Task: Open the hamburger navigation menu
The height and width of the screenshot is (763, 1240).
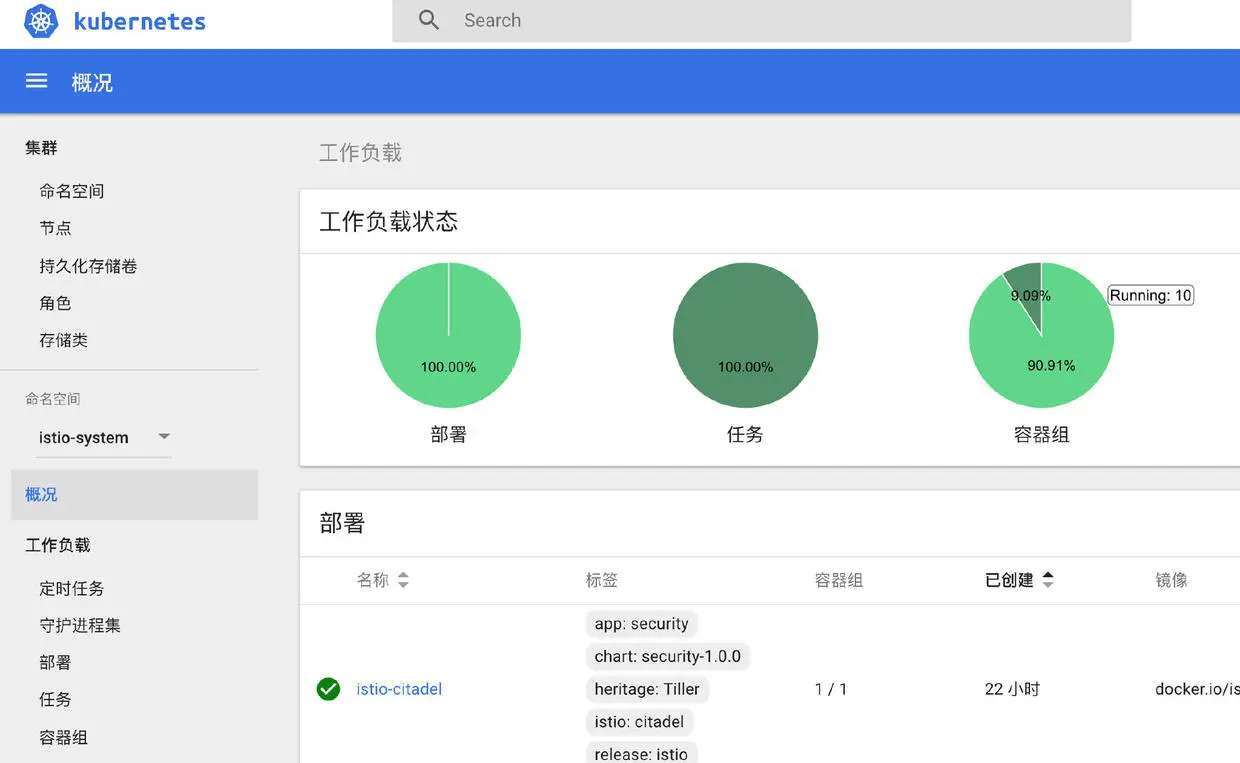Action: (37, 81)
